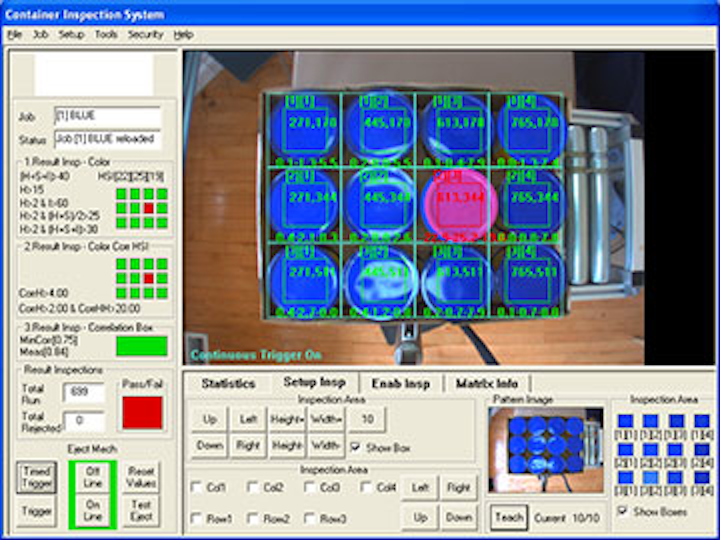Click the Down button next to Teach
The width and height of the screenshot is (720, 540).
point(458,518)
